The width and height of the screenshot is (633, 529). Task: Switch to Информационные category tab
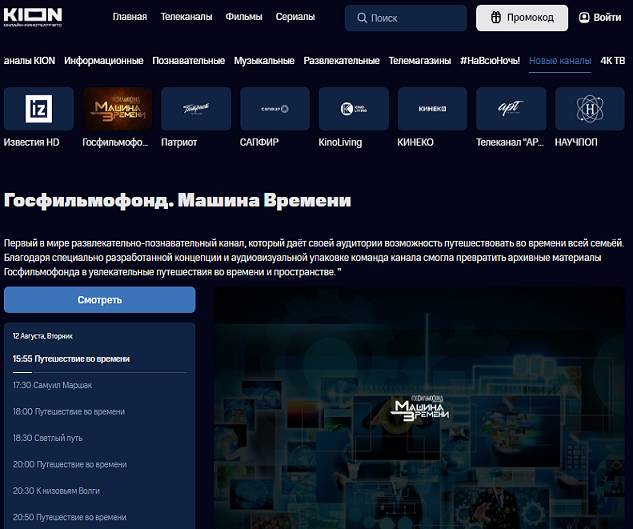pos(104,61)
